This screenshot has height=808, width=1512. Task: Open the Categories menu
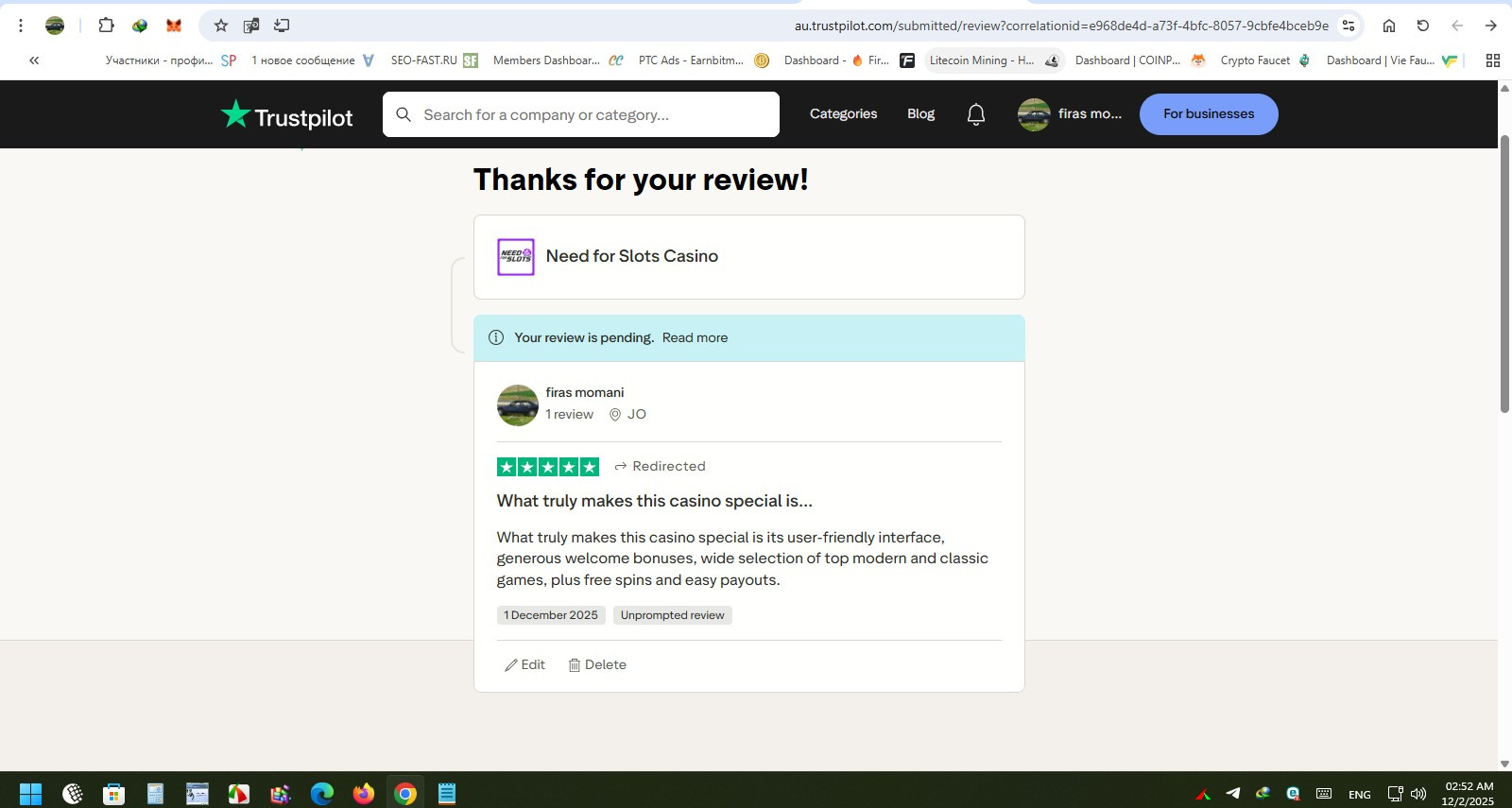coord(843,113)
